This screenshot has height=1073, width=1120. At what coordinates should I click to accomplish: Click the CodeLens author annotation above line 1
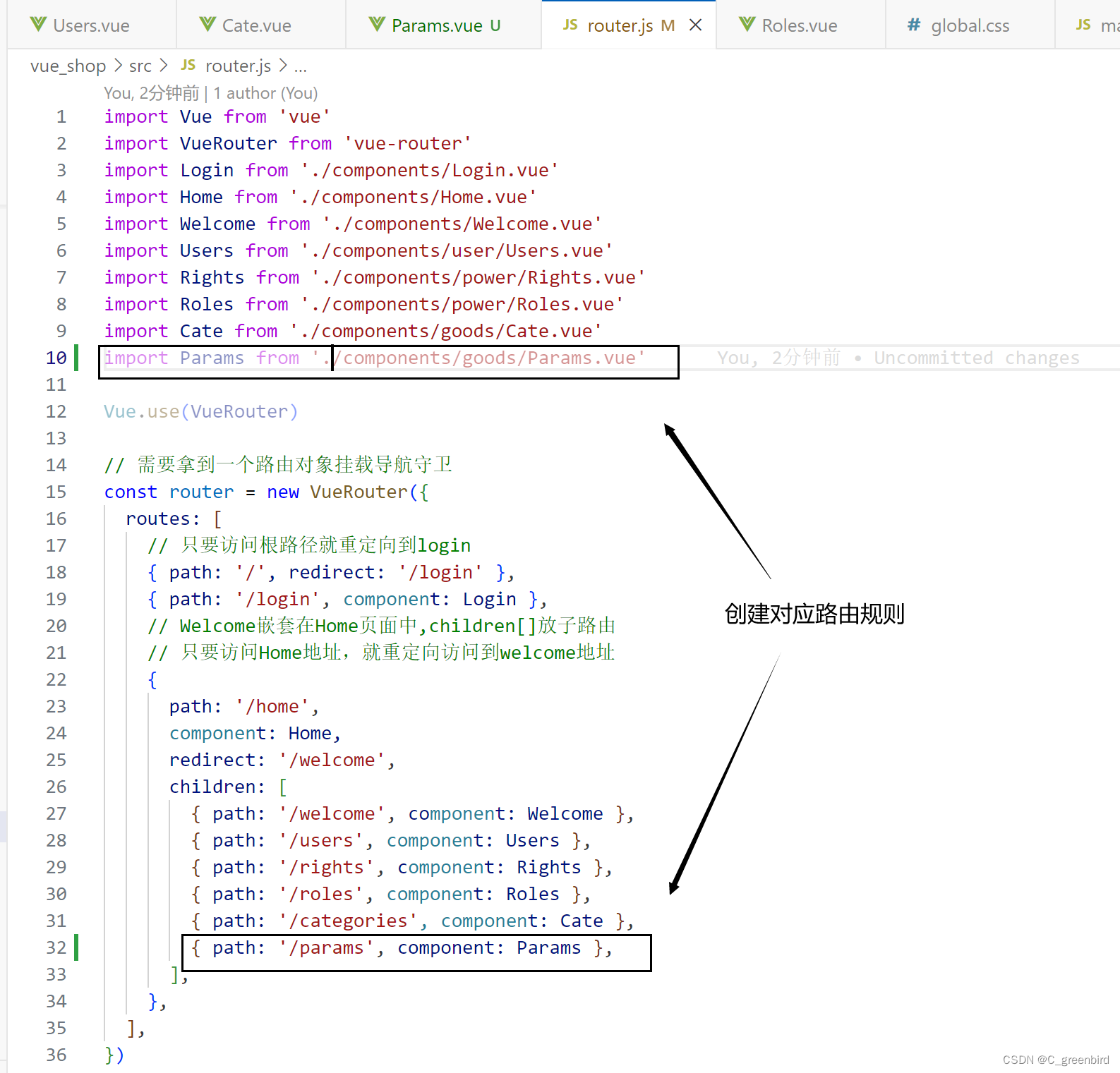tap(210, 93)
